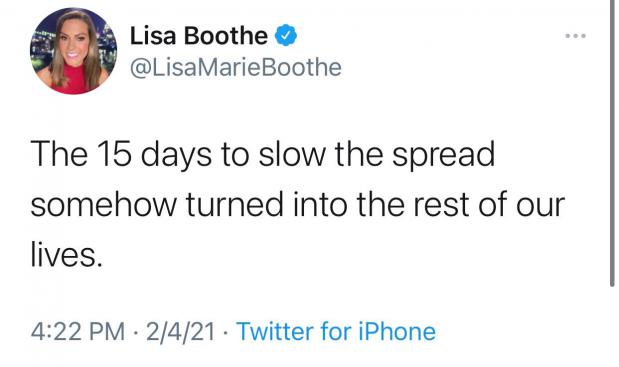Click the word 'turned' in the tweet

pos(234,205)
